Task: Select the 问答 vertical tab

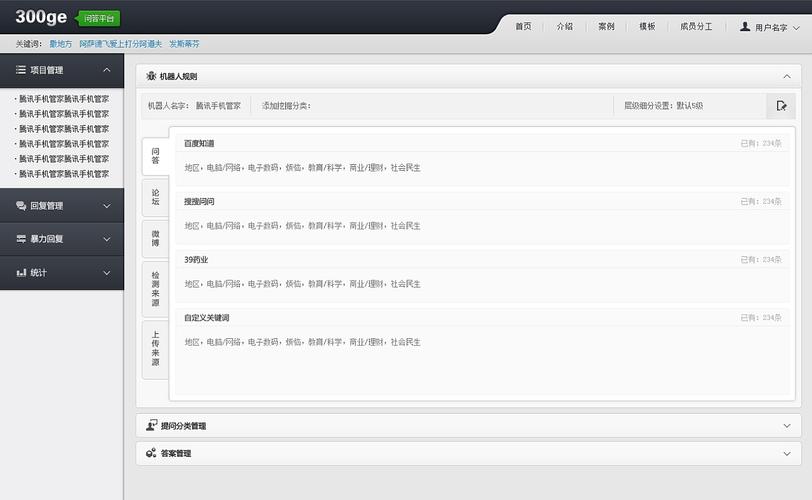Action: (x=155, y=156)
